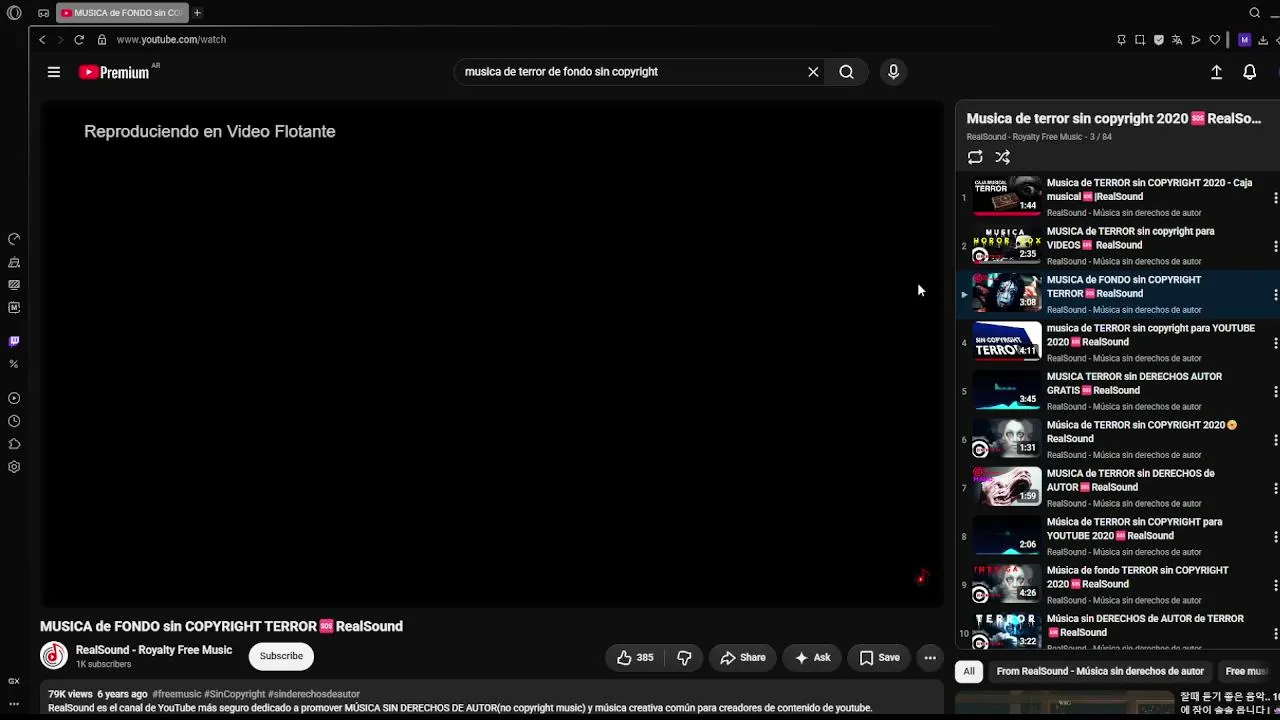This screenshot has height=720, width=1280.
Task: Open sidebar settings gear icon
Action: click(x=14, y=467)
